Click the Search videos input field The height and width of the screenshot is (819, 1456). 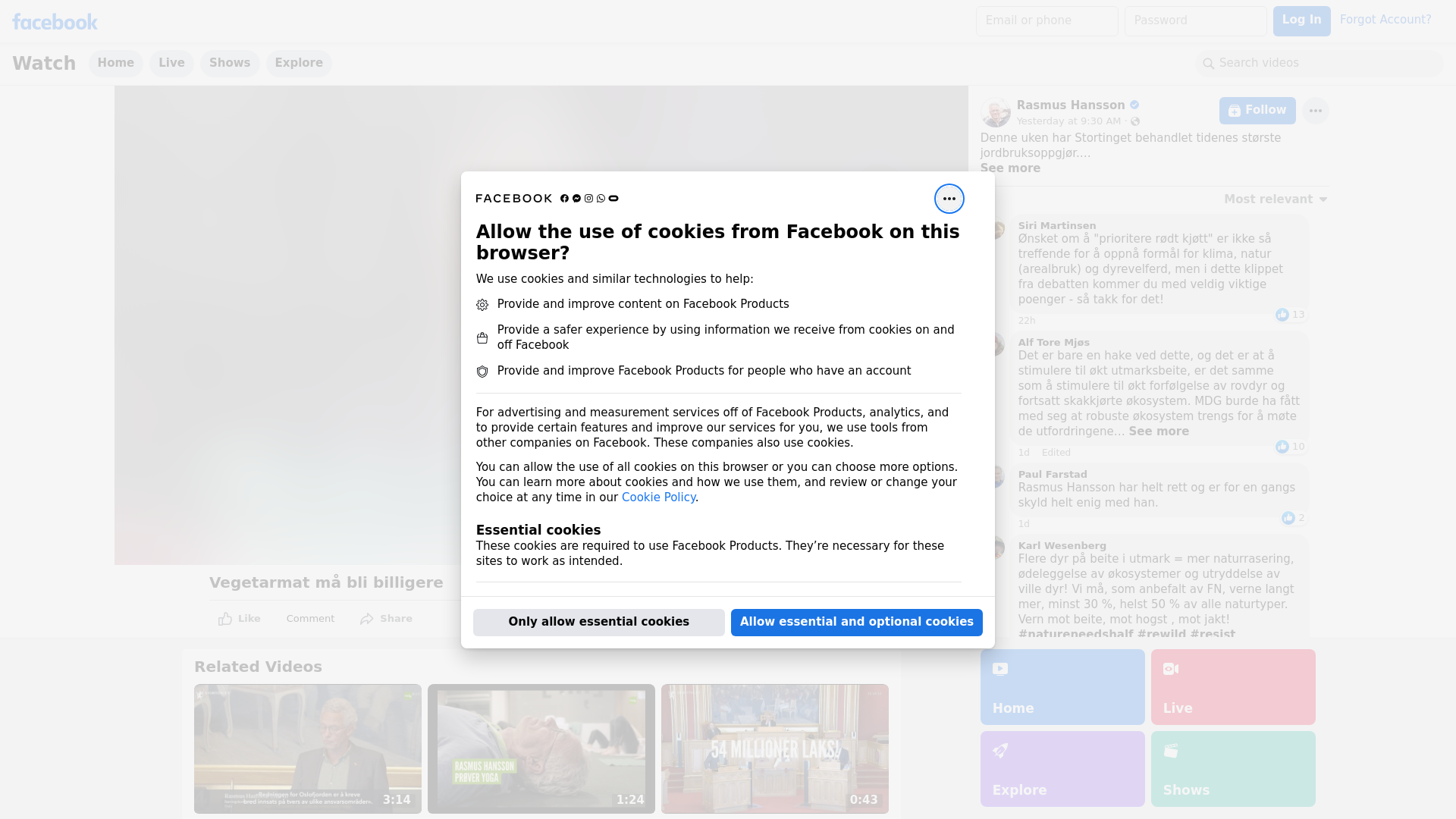[x=1319, y=64]
